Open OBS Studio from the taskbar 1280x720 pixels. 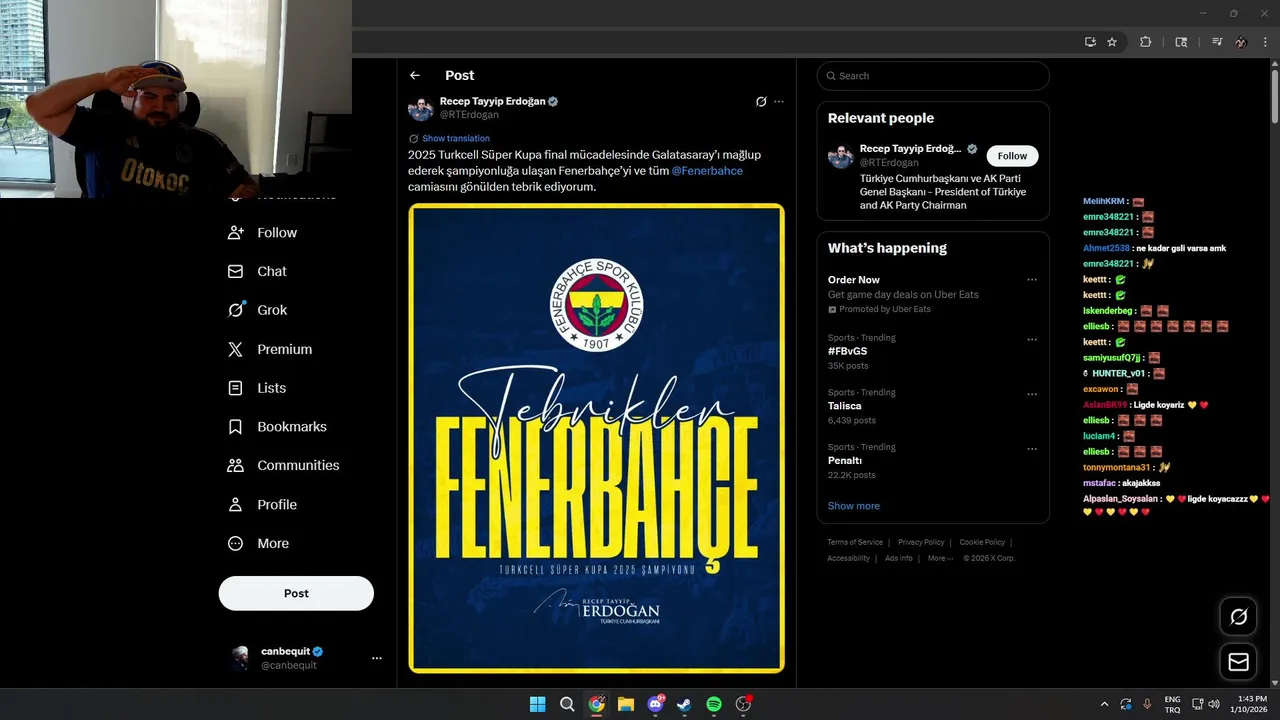pos(743,704)
